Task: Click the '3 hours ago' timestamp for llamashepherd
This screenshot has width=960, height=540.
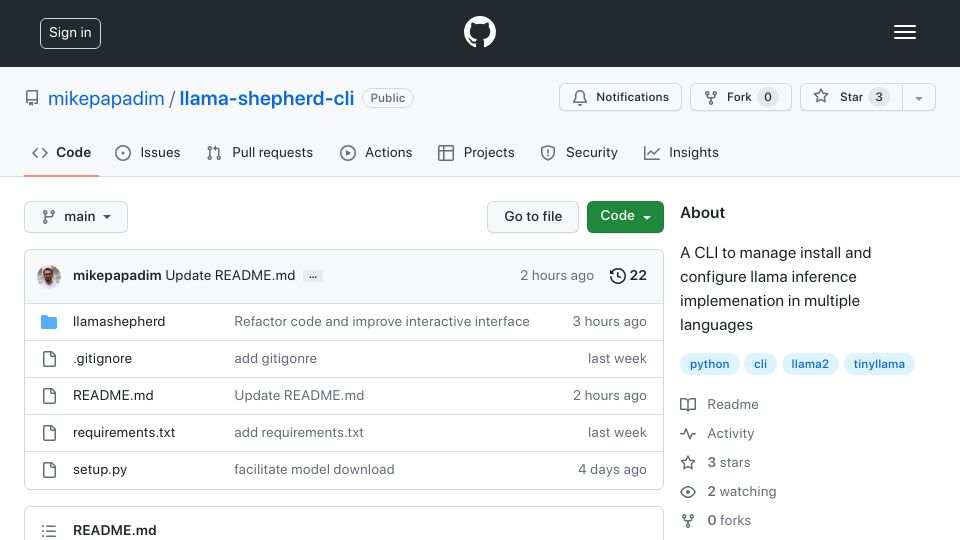Action: tap(609, 321)
